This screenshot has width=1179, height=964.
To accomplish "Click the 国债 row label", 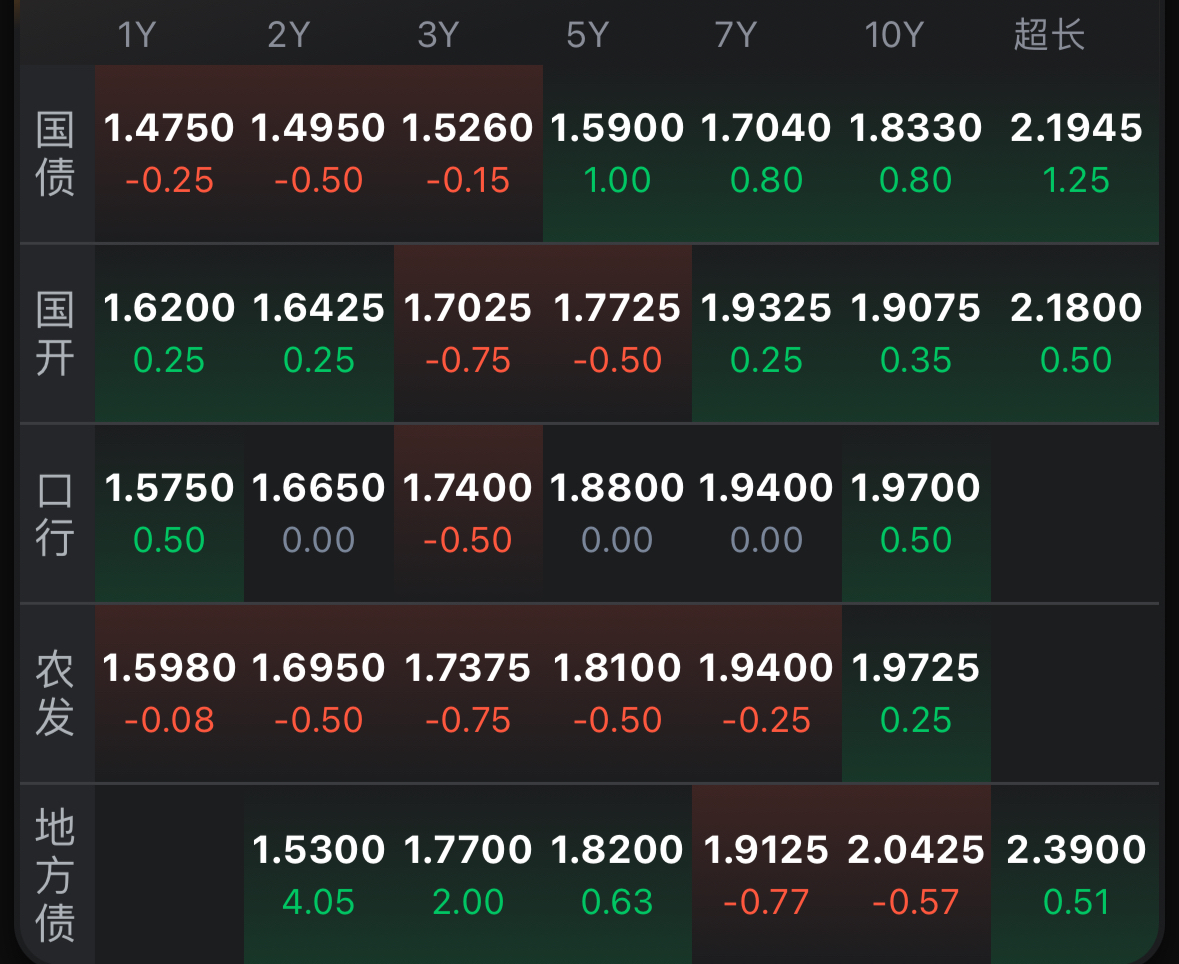I will pyautogui.click(x=56, y=154).
